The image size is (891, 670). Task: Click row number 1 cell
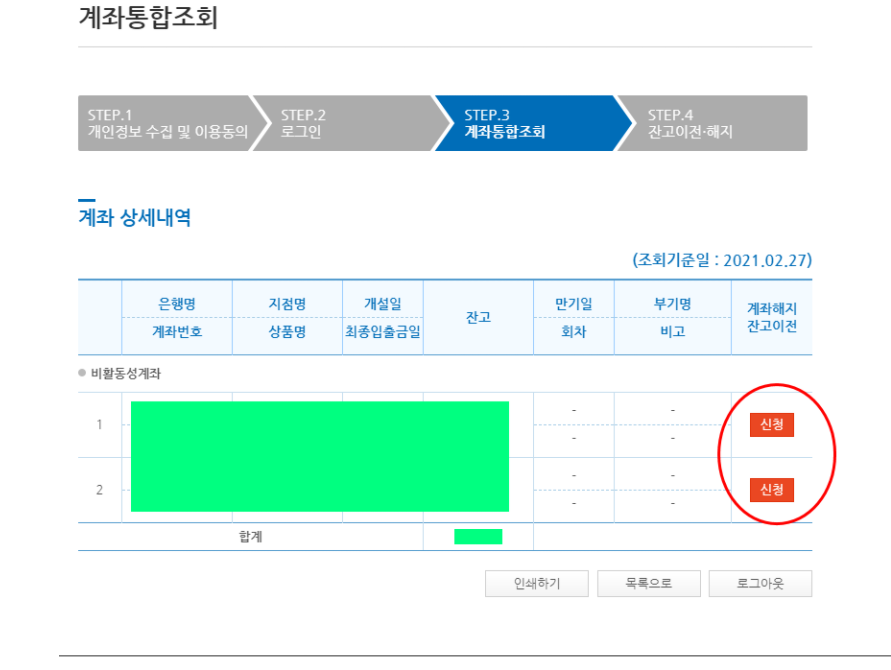[99, 425]
